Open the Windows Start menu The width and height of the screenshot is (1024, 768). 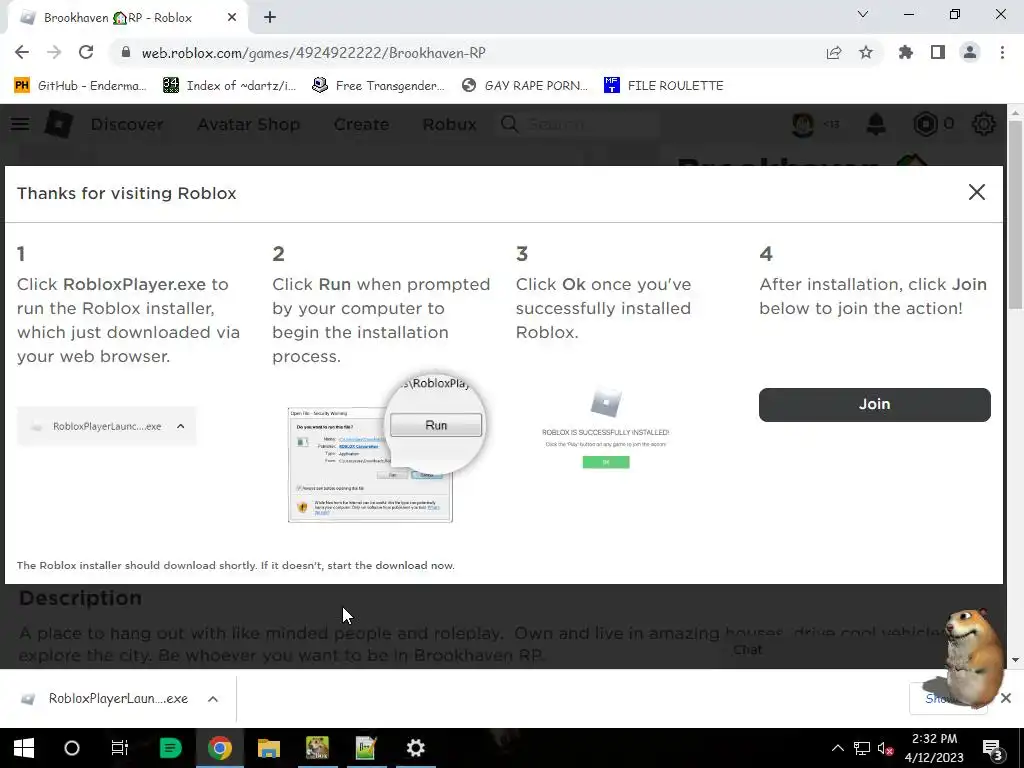coord(24,748)
